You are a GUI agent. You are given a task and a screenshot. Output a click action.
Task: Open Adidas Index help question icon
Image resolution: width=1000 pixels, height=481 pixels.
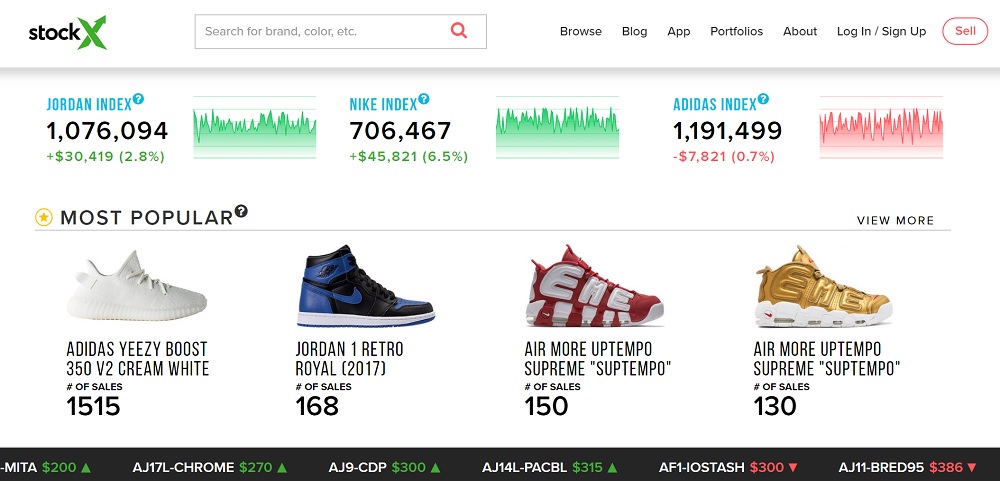pos(764,99)
